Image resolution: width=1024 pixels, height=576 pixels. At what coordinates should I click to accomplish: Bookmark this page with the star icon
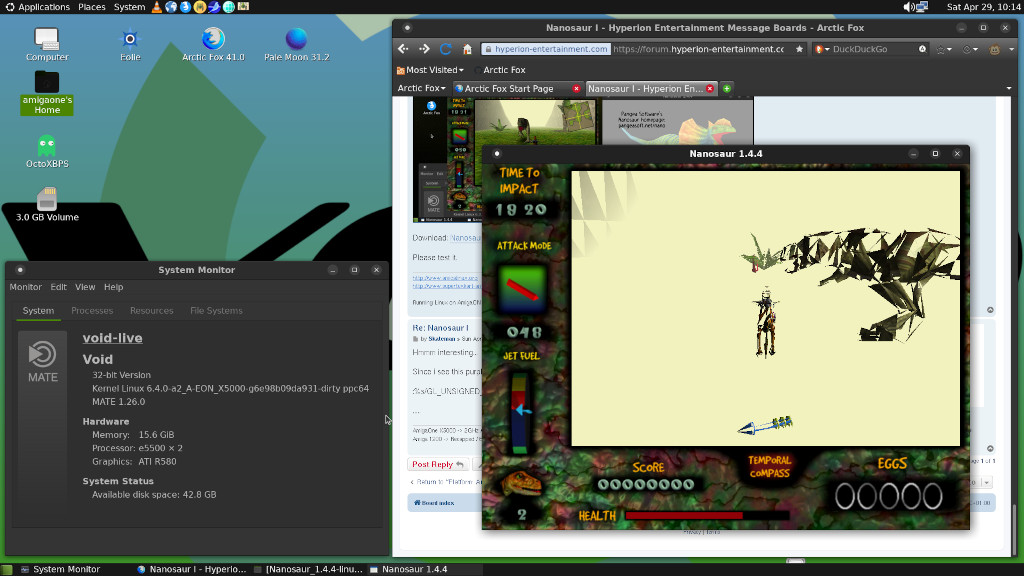click(x=799, y=49)
